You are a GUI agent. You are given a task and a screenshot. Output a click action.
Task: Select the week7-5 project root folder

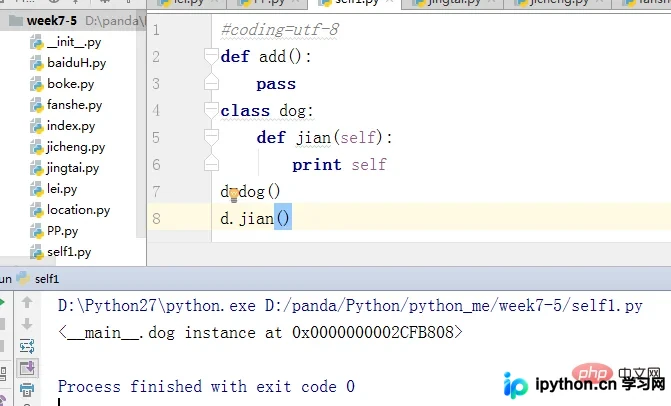tap(52, 21)
